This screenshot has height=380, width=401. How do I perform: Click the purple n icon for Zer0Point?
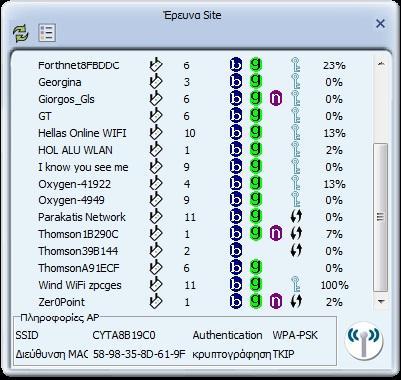click(x=276, y=302)
